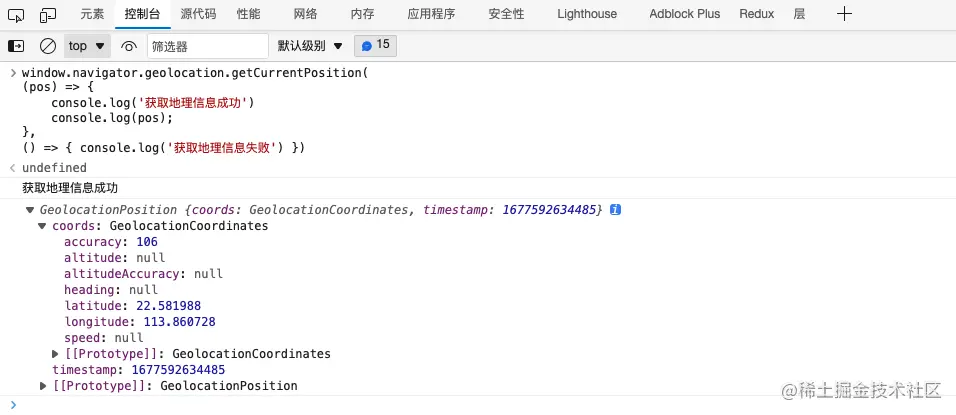Viewport: 956px width, 415px height.
Task: Add a new DevTools tab with plus icon
Action: pos(845,14)
